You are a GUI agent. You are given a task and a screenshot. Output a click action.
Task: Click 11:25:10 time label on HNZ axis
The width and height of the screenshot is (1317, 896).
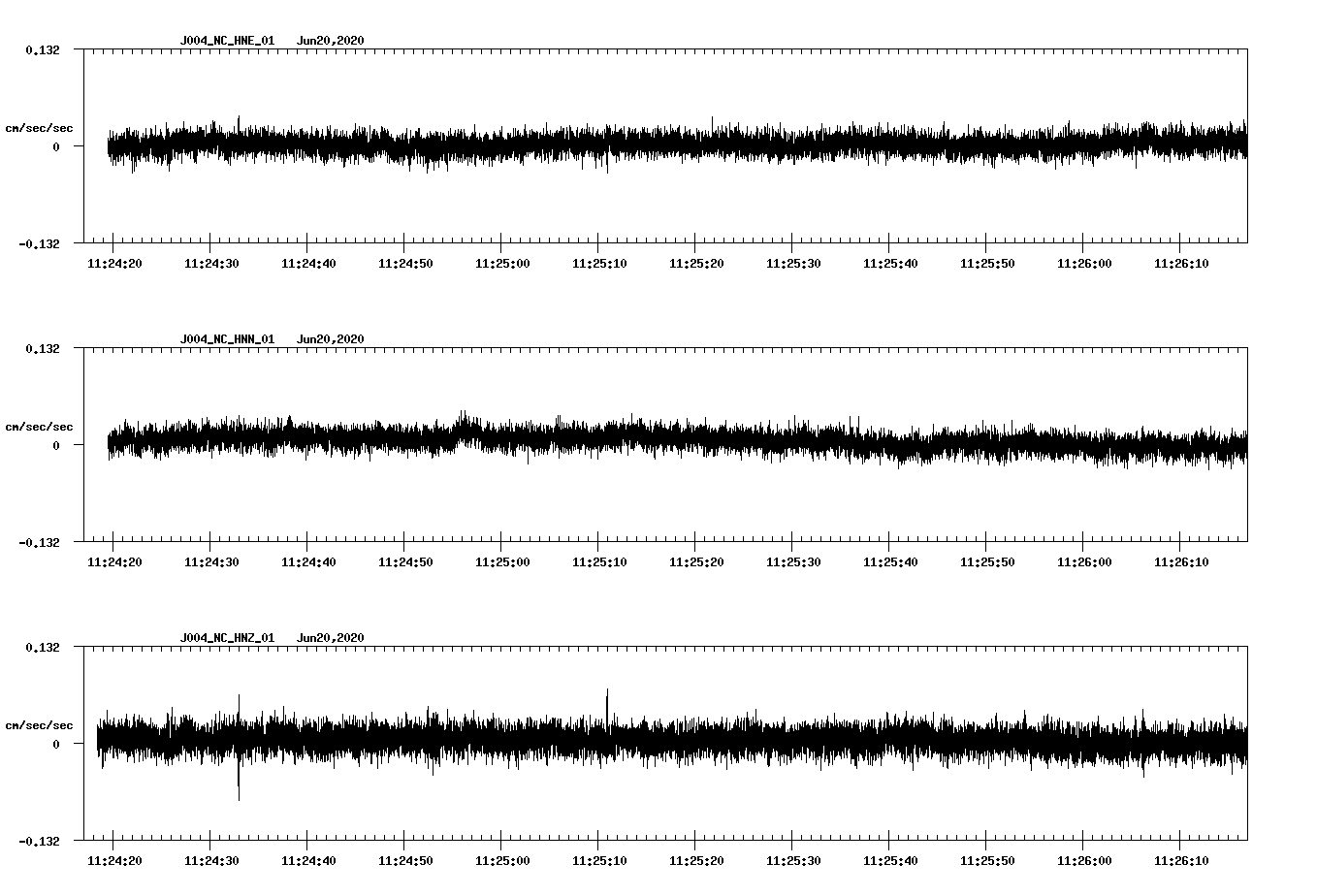[x=599, y=861]
